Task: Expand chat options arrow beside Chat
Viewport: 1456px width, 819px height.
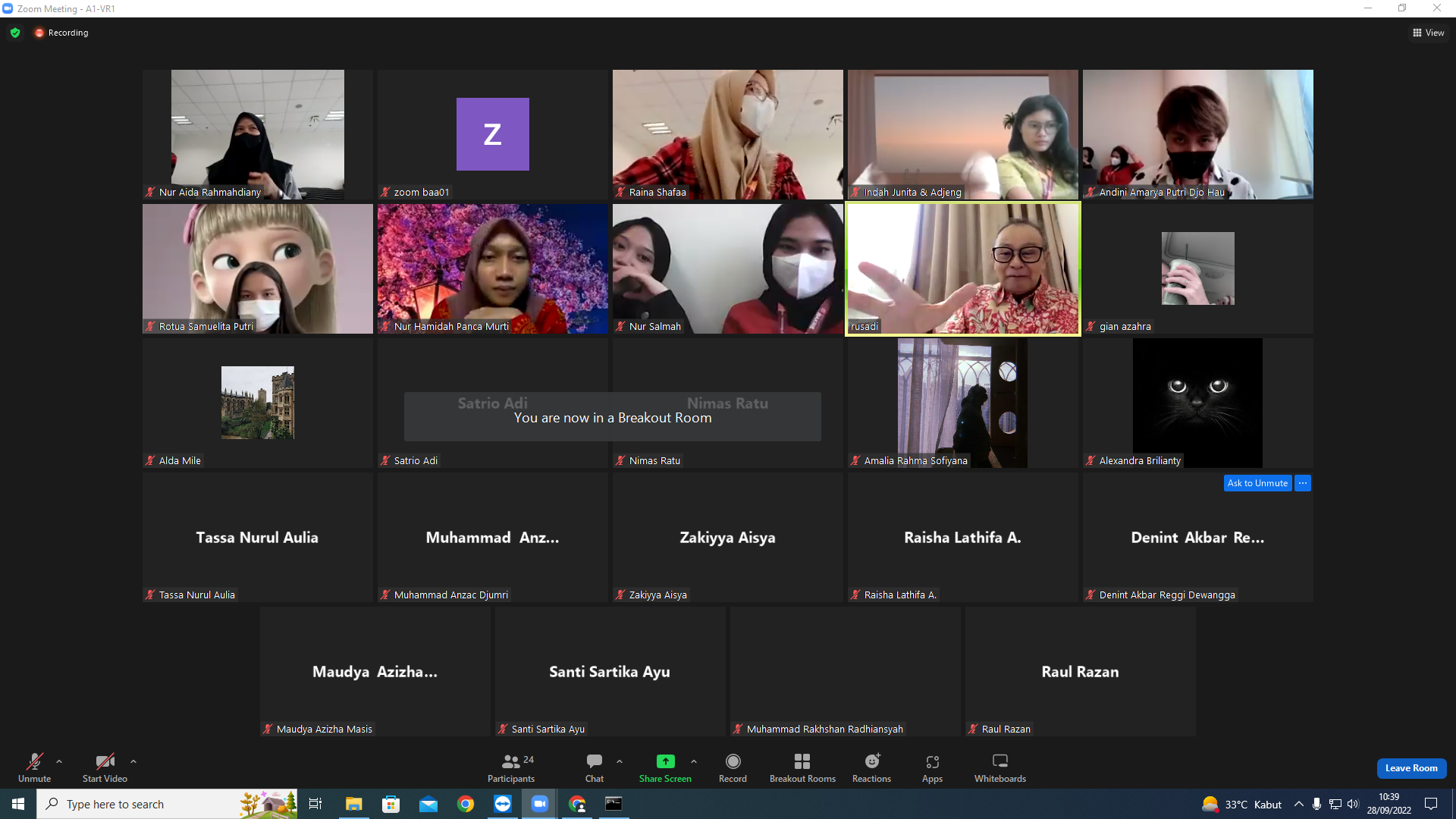Action: pyautogui.click(x=620, y=761)
